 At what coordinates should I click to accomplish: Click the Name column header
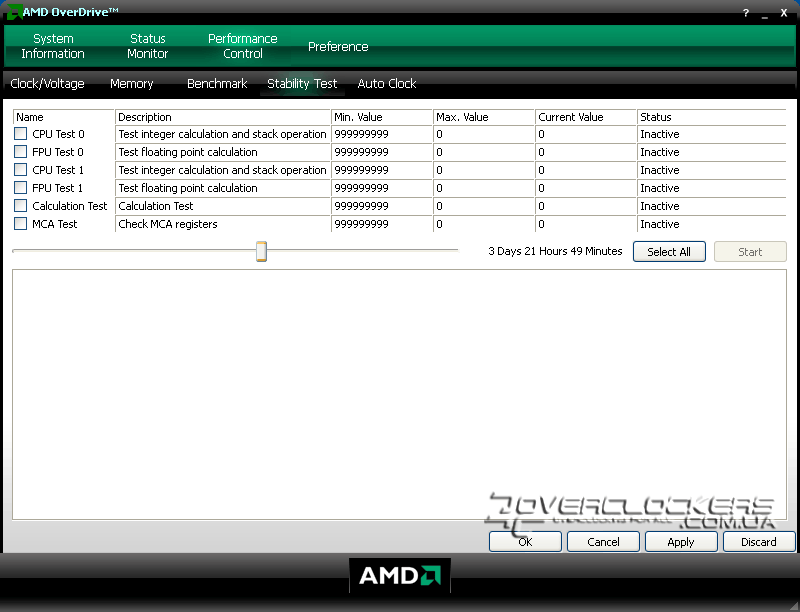point(63,117)
